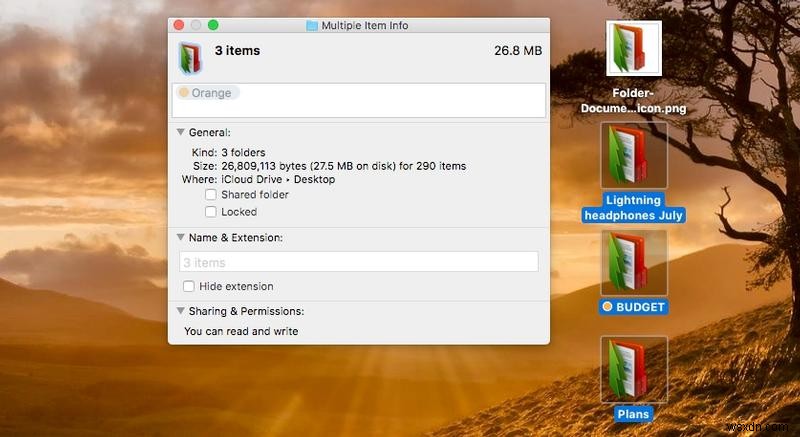Select the Lightning headphones July folder icon
Viewport: 800px width, 437px height.
pyautogui.click(x=634, y=156)
